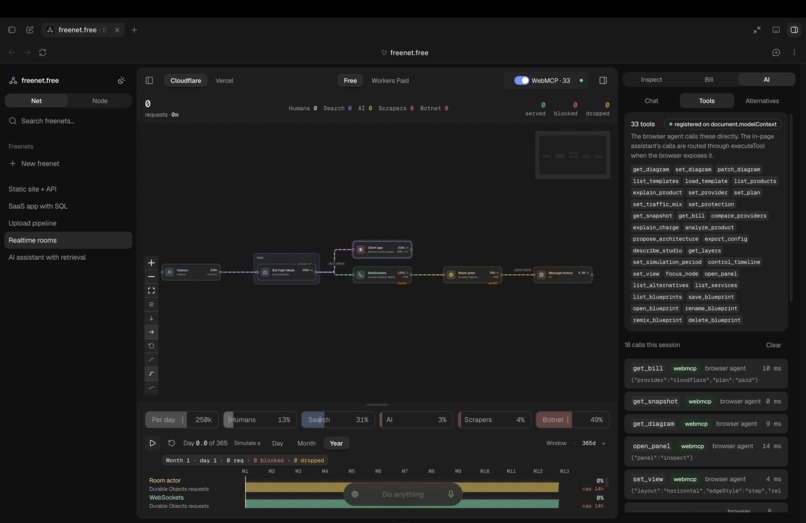Click the get_diagram tool chip

(651, 169)
